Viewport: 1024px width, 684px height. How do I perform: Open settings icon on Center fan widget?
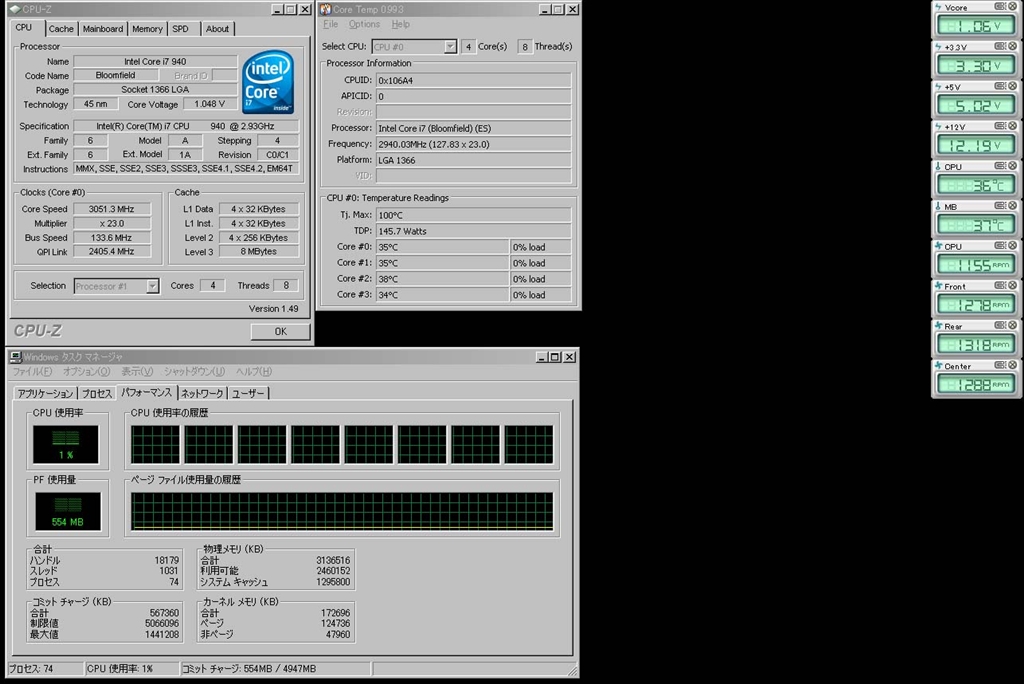(1000, 365)
